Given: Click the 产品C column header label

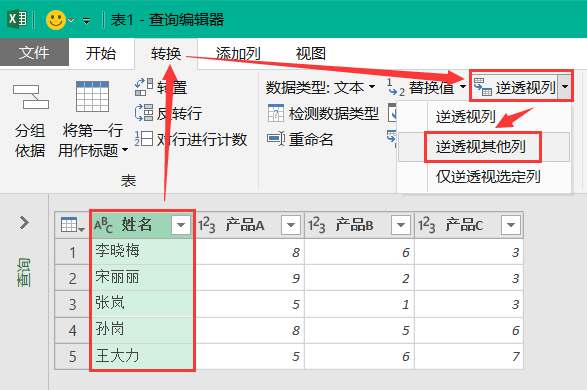Looking at the screenshot, I should click(464, 225).
